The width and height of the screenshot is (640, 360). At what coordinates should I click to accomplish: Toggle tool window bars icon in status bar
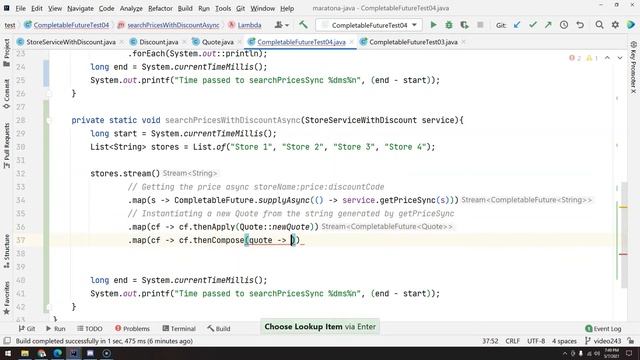7,341
